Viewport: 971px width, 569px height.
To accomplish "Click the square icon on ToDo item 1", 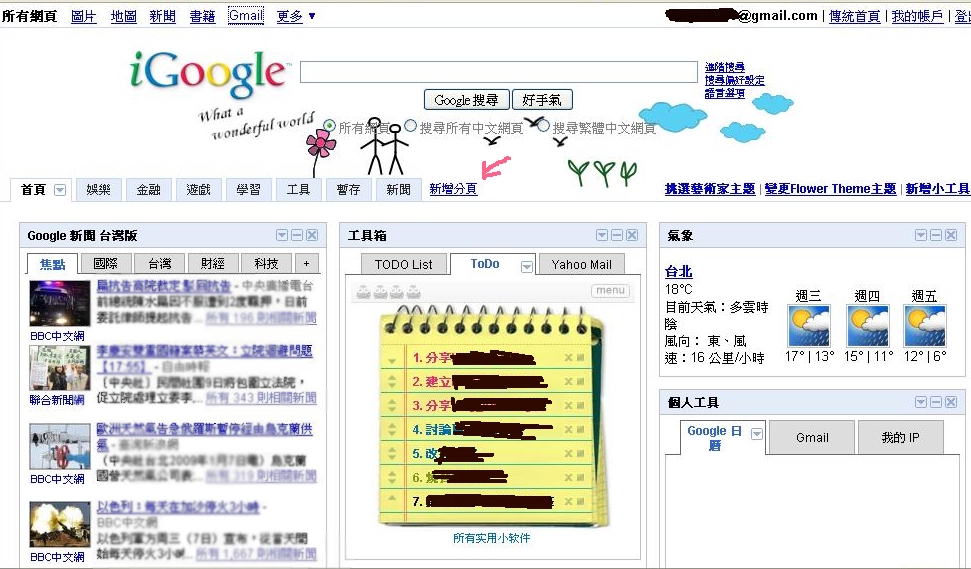I will pos(580,358).
